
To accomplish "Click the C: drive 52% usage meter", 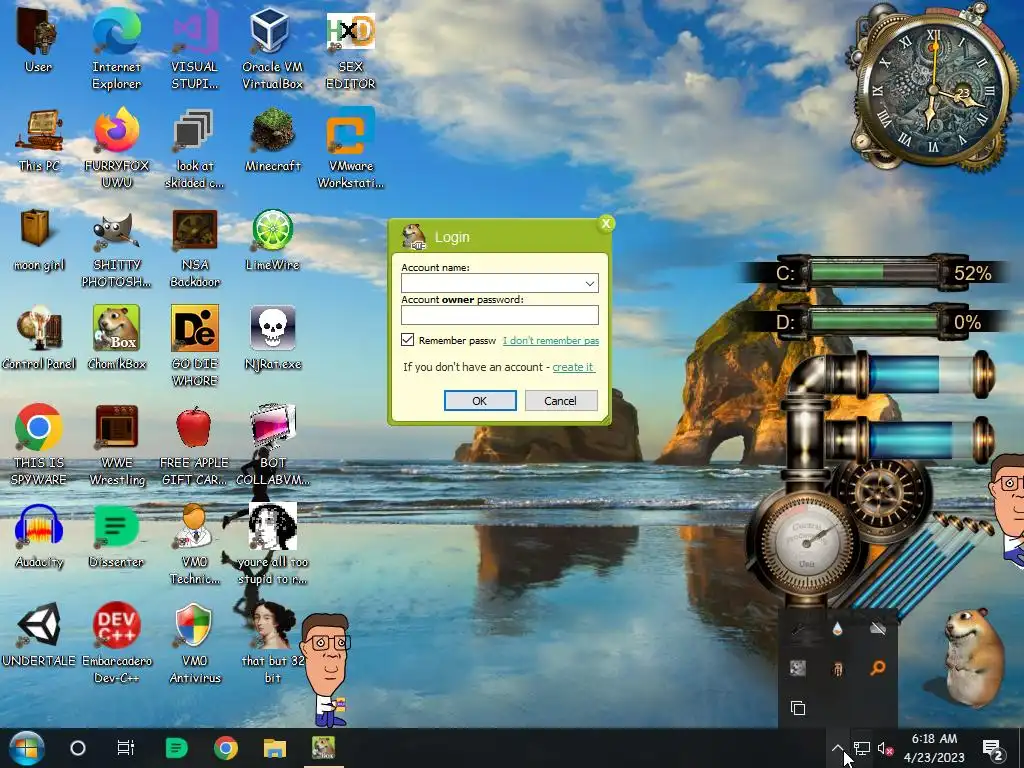I will coord(875,272).
